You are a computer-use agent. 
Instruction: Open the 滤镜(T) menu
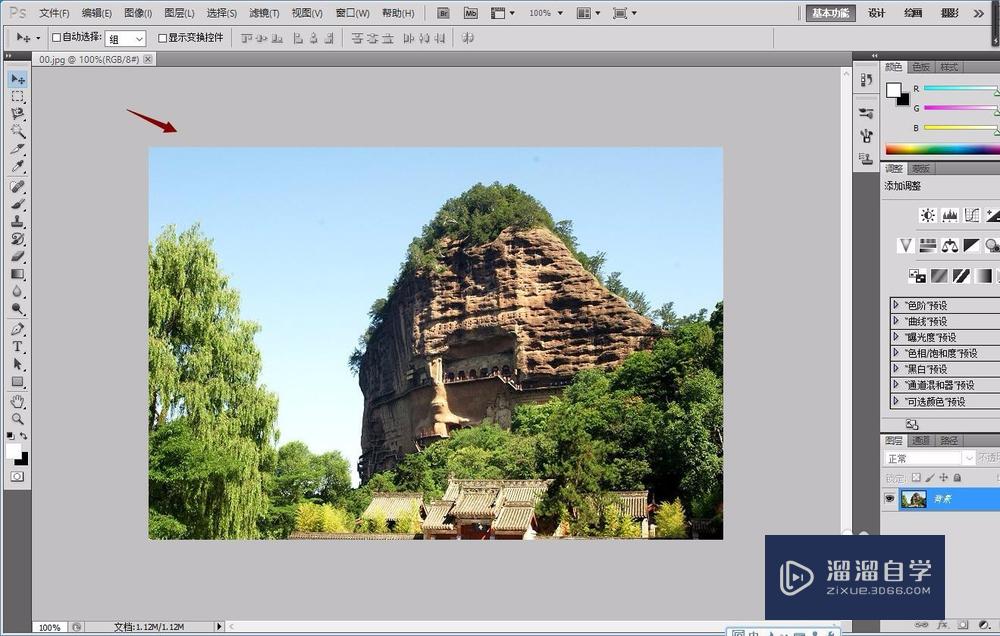(x=264, y=13)
